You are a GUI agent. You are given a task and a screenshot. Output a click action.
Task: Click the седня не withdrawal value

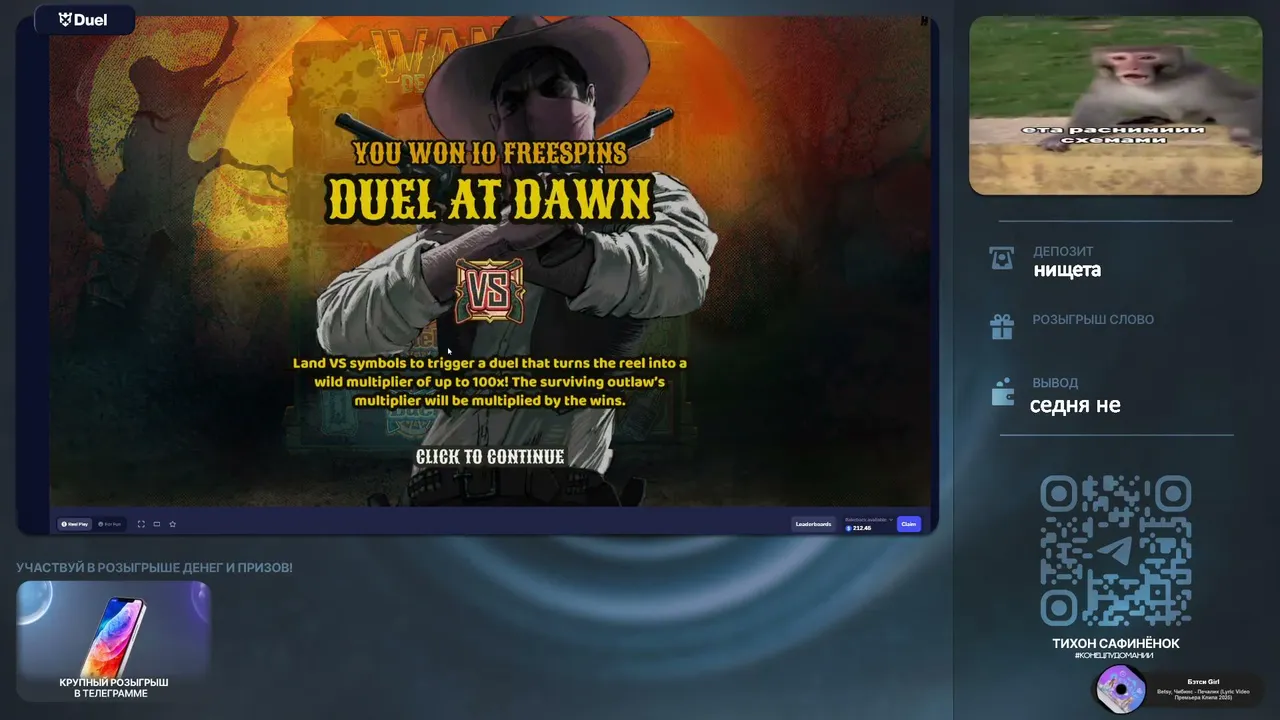coord(1075,405)
